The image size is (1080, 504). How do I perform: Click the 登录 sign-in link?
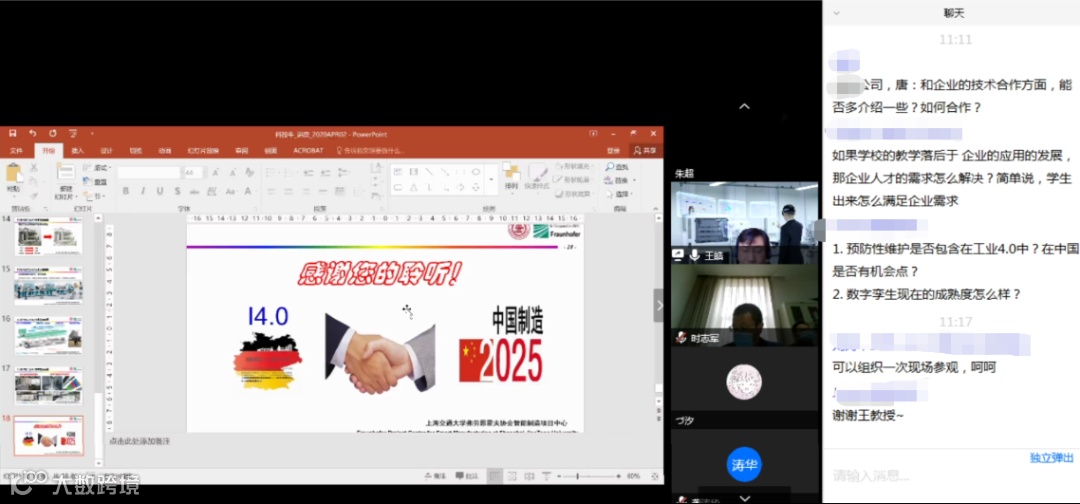coord(613,150)
